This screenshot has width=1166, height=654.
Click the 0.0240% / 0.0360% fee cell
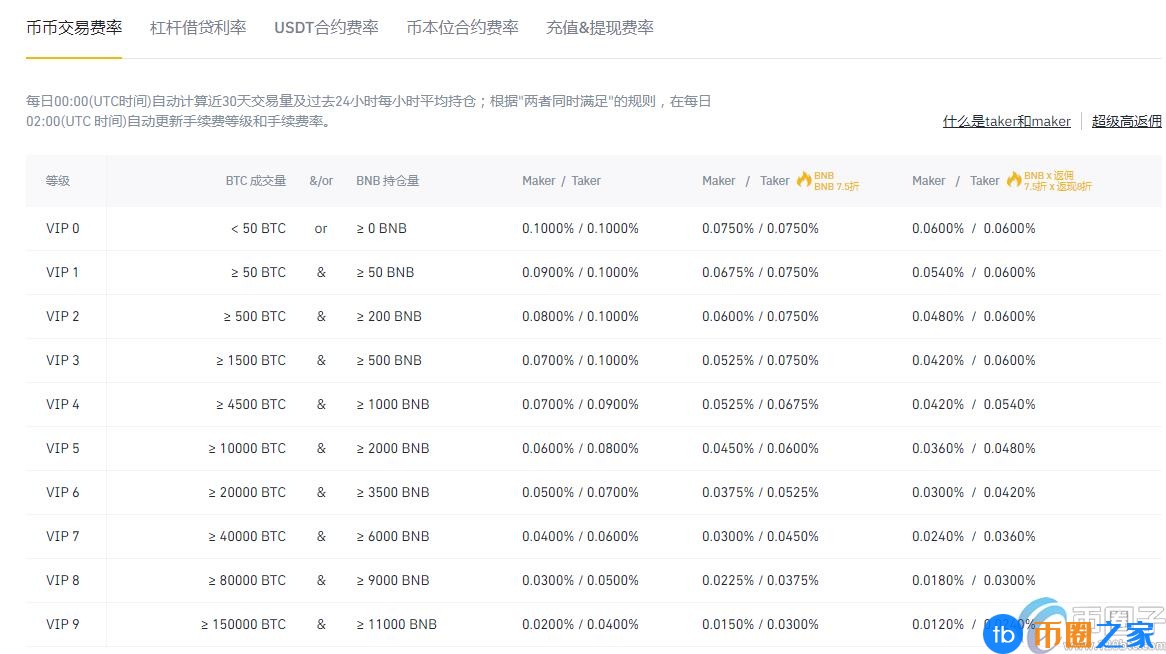[x=973, y=536]
